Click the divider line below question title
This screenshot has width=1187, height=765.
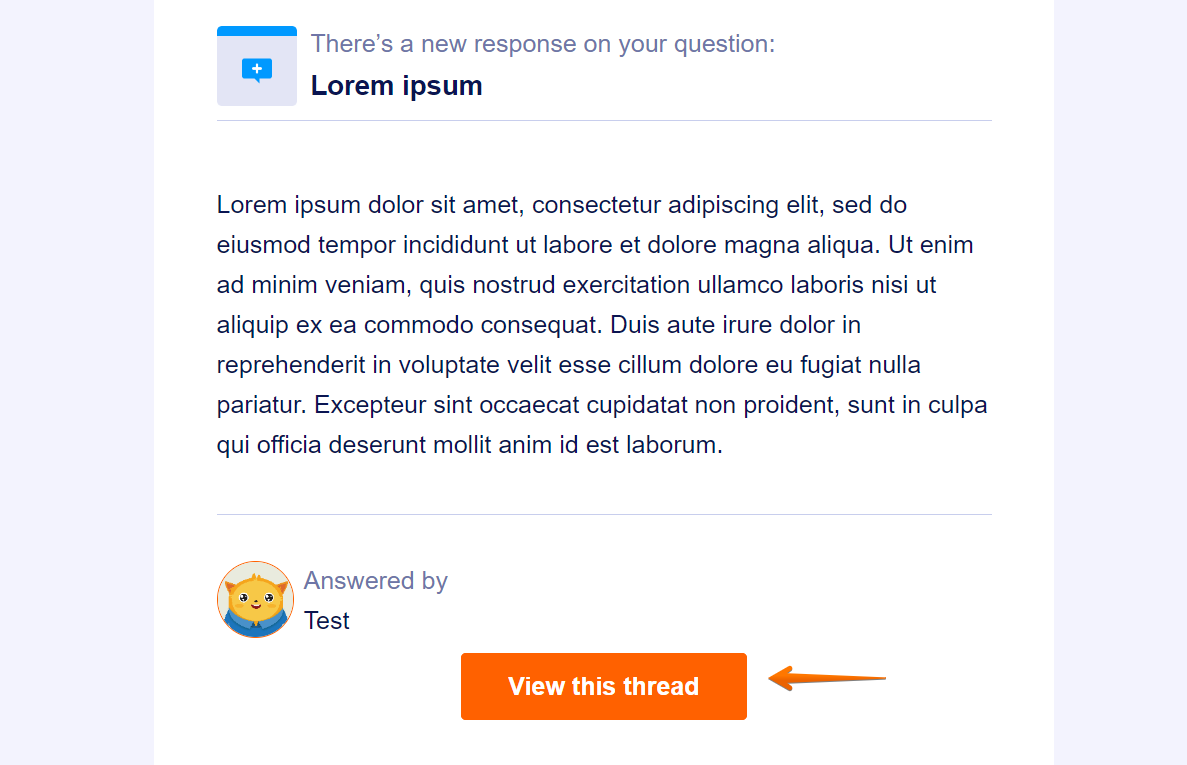[604, 121]
